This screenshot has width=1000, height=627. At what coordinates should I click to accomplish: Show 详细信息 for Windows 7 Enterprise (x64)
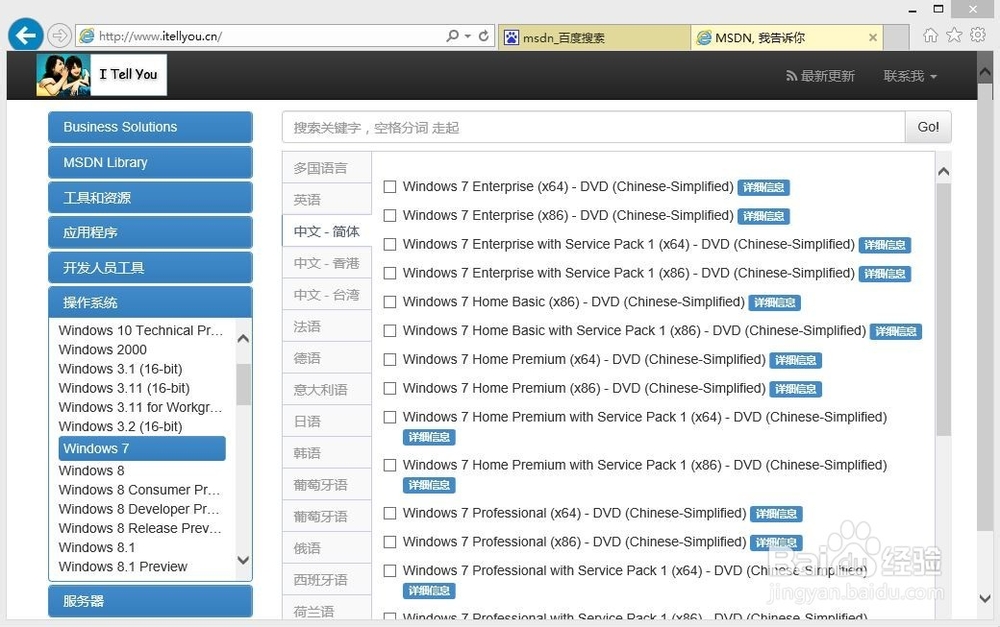763,188
